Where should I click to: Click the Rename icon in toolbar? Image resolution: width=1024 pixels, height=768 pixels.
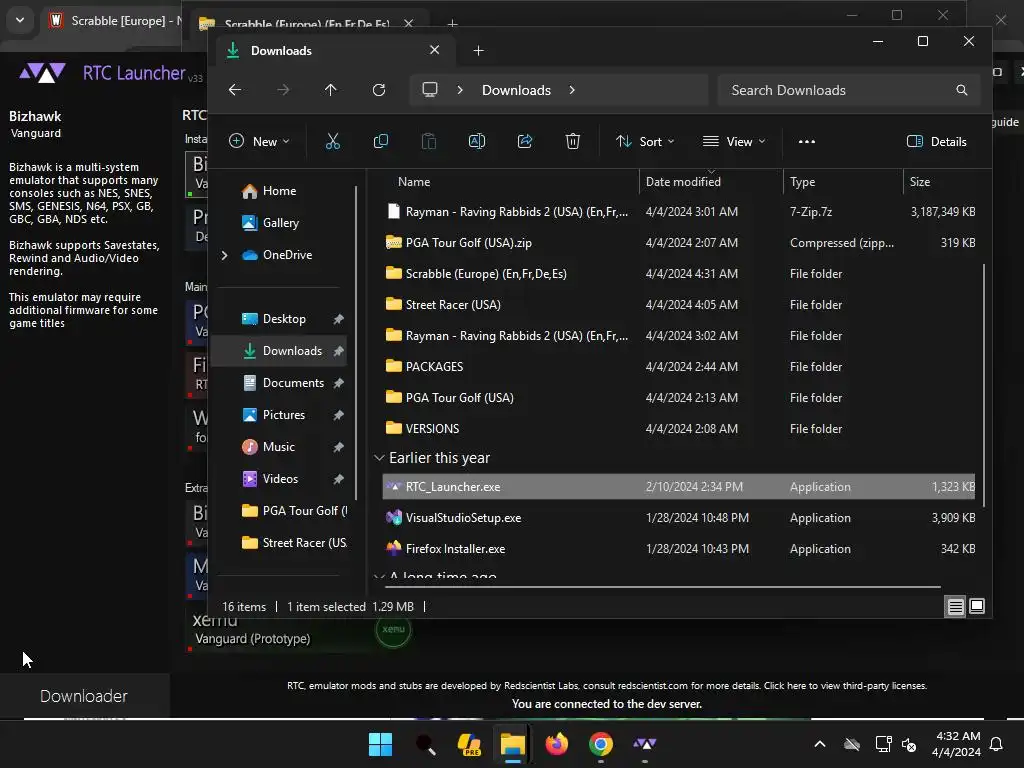point(477,141)
